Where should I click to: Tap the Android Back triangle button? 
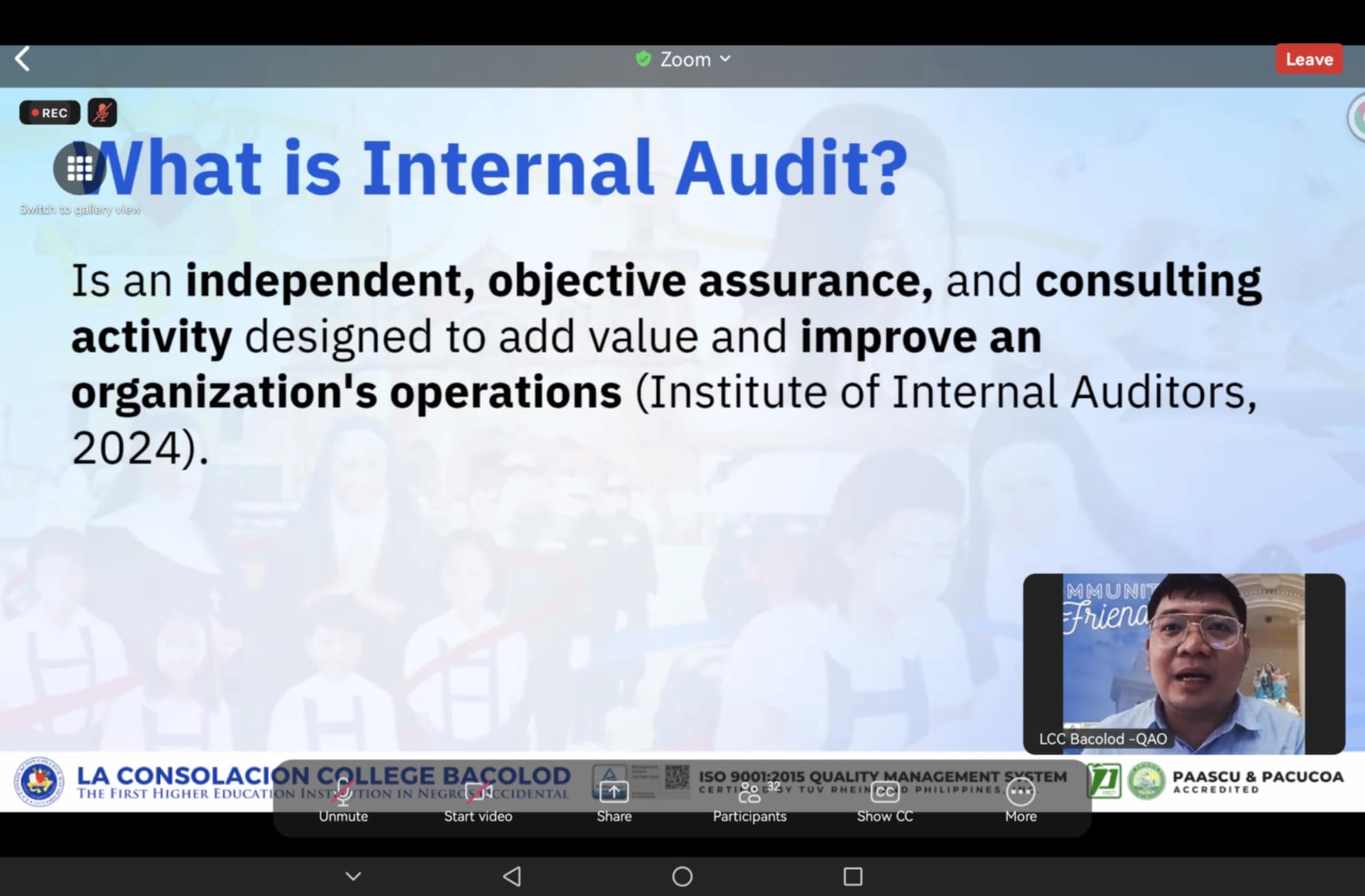point(512,876)
